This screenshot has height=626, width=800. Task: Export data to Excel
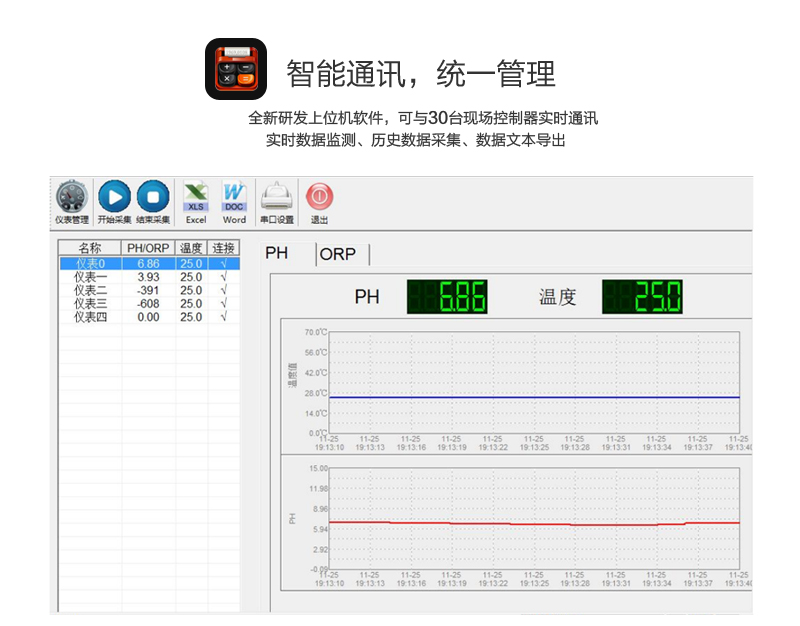point(196,201)
